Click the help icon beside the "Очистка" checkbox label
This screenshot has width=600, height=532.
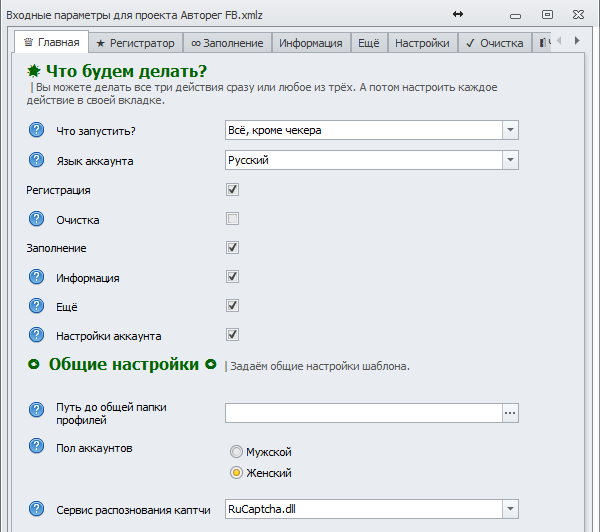point(37,219)
